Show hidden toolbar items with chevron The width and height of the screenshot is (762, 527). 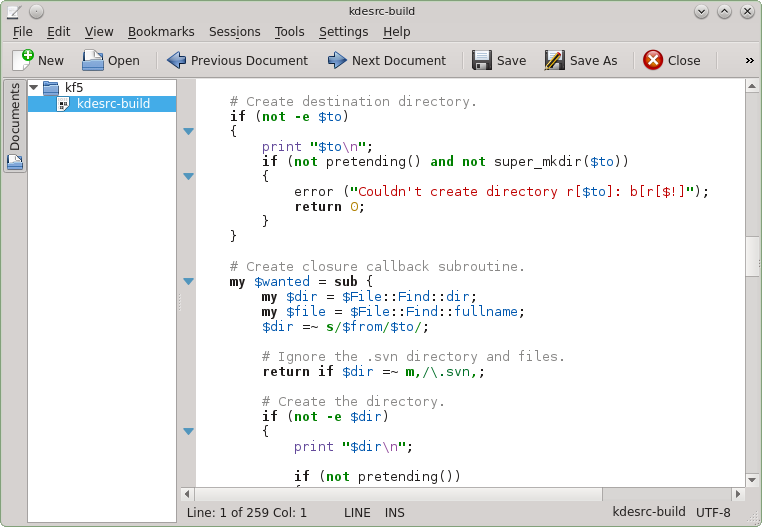point(749,61)
